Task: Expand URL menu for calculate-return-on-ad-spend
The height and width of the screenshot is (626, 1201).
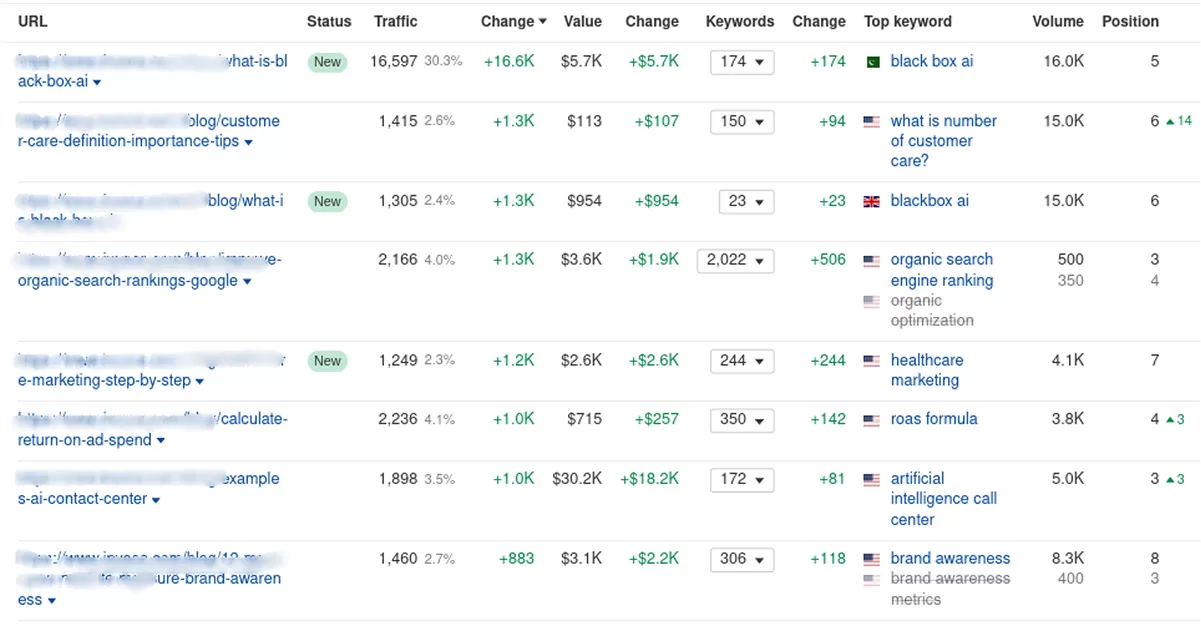Action: point(161,441)
